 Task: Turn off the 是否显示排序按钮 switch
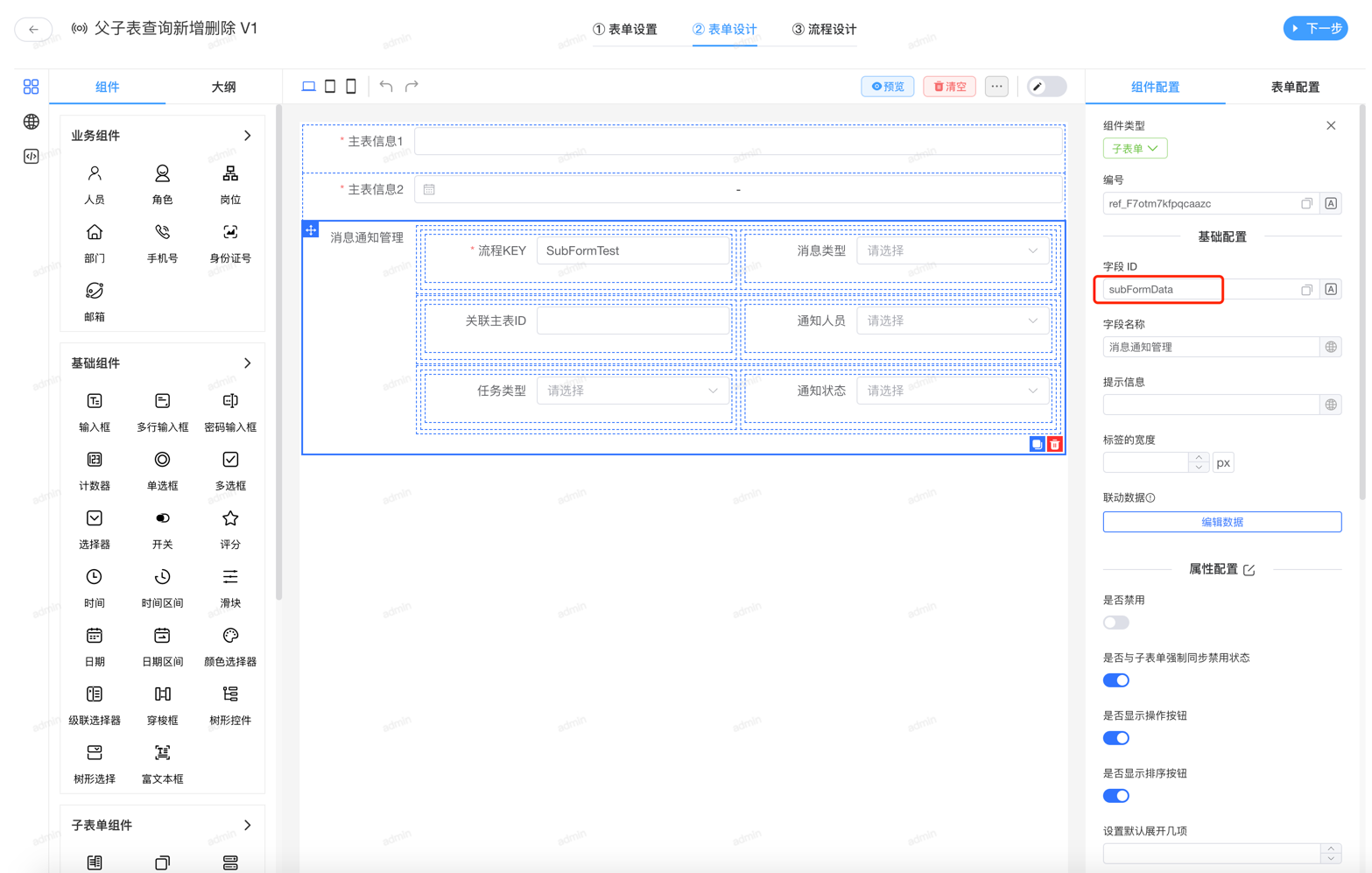pos(1115,796)
